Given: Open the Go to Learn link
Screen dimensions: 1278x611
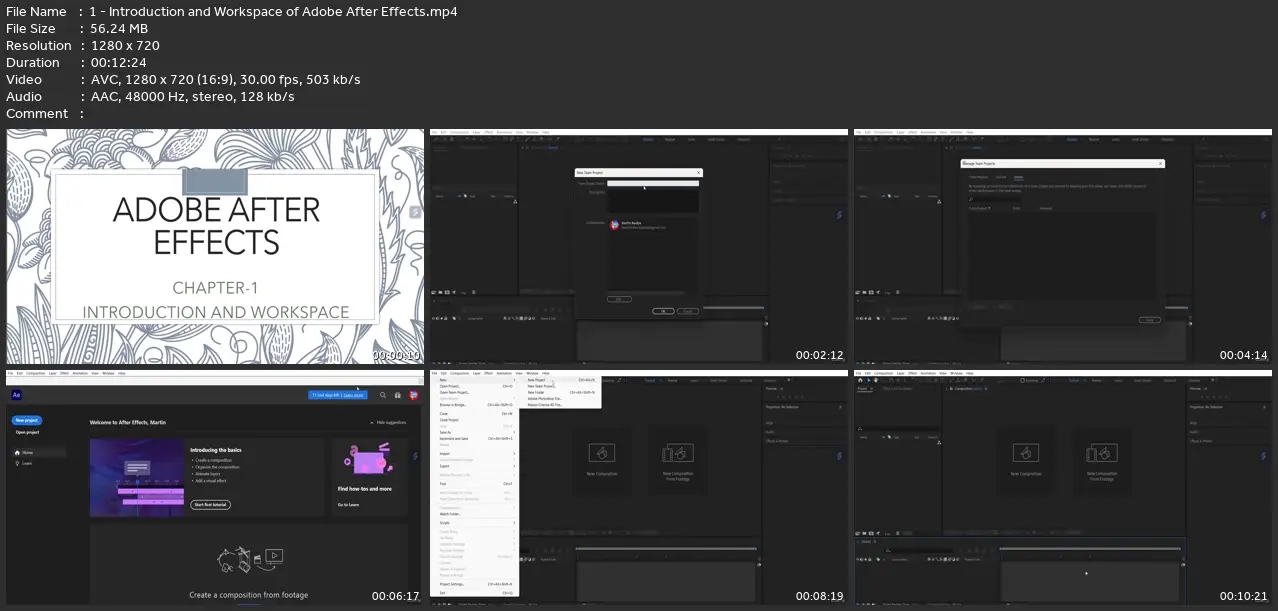Looking at the screenshot, I should point(348,505).
